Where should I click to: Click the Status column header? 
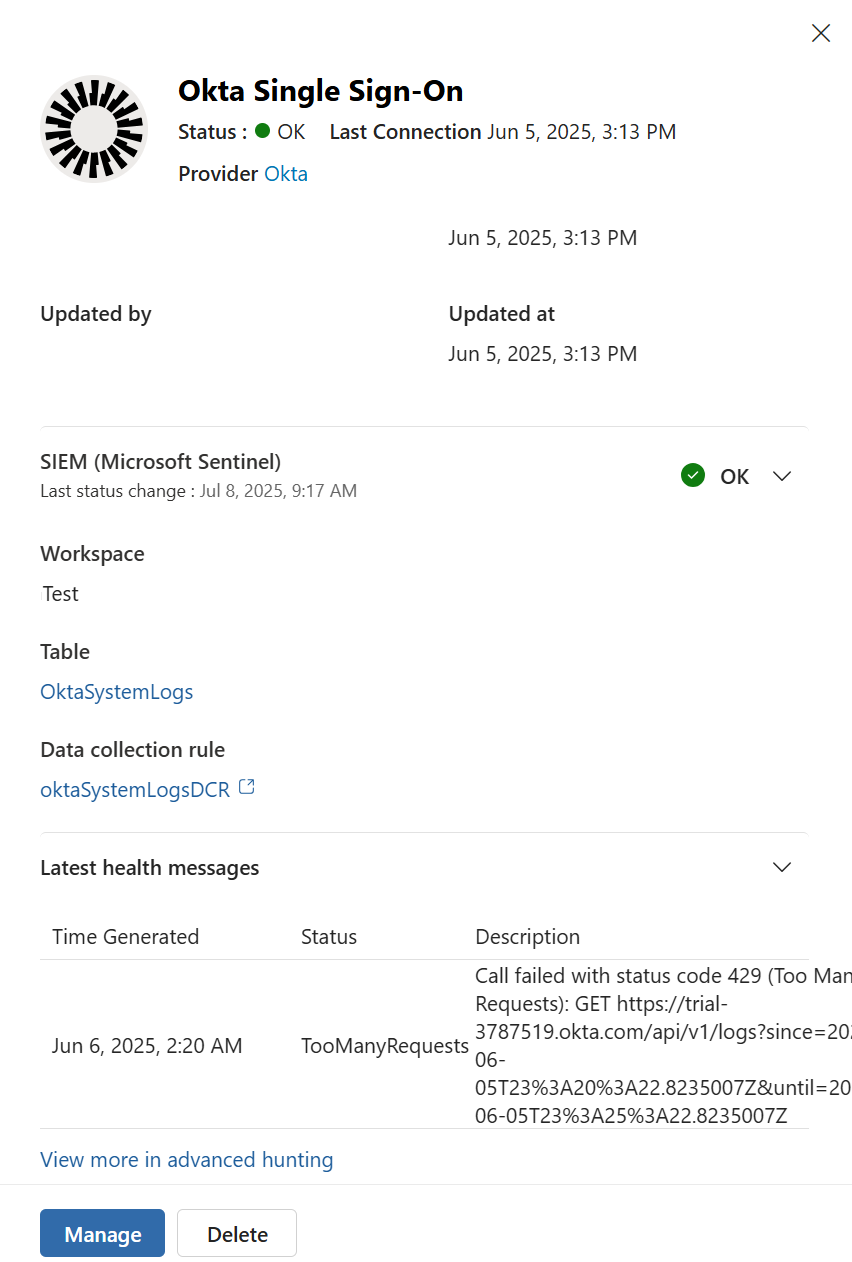point(329,937)
